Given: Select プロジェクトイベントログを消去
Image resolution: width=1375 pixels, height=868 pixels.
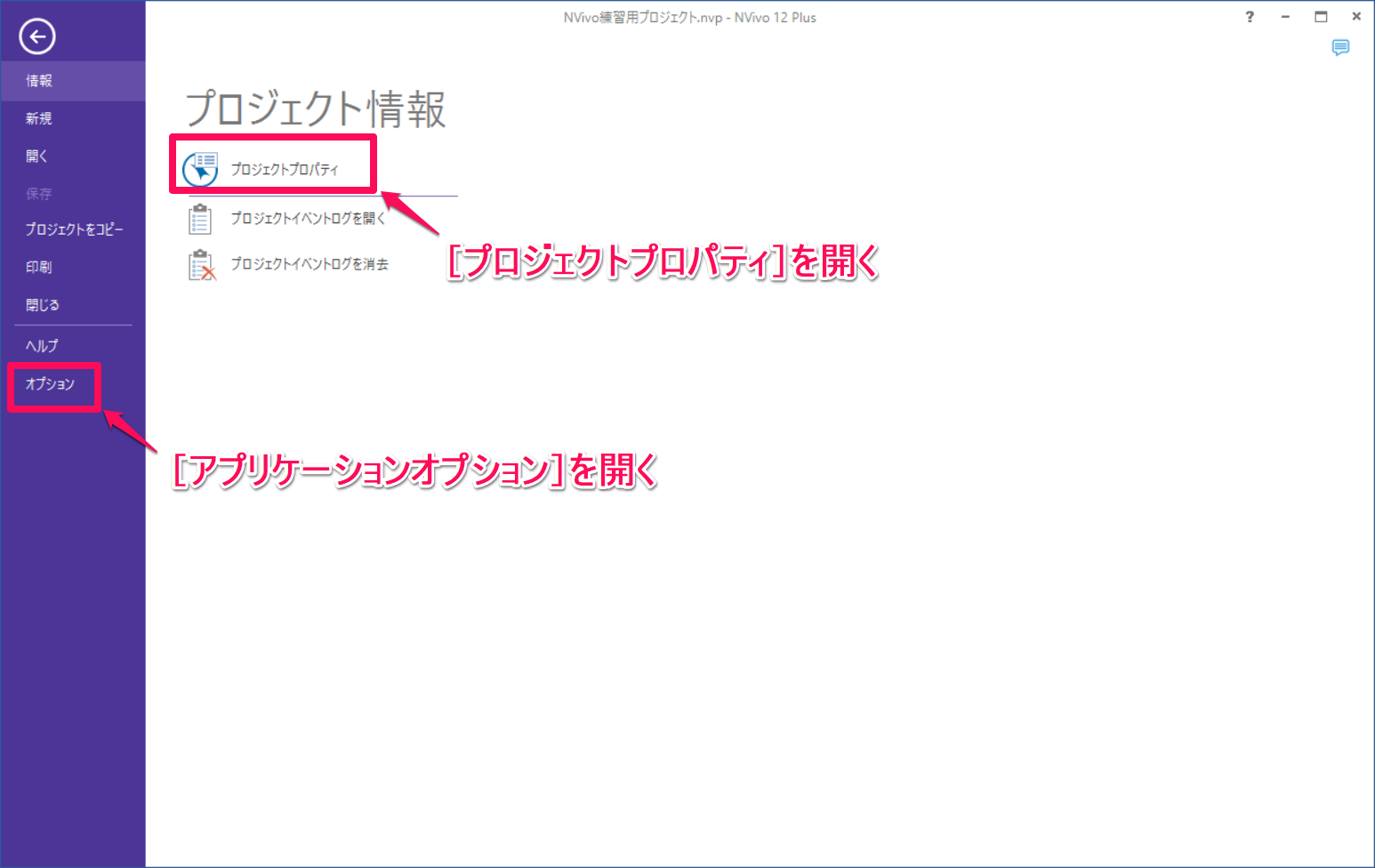Looking at the screenshot, I should point(310,264).
